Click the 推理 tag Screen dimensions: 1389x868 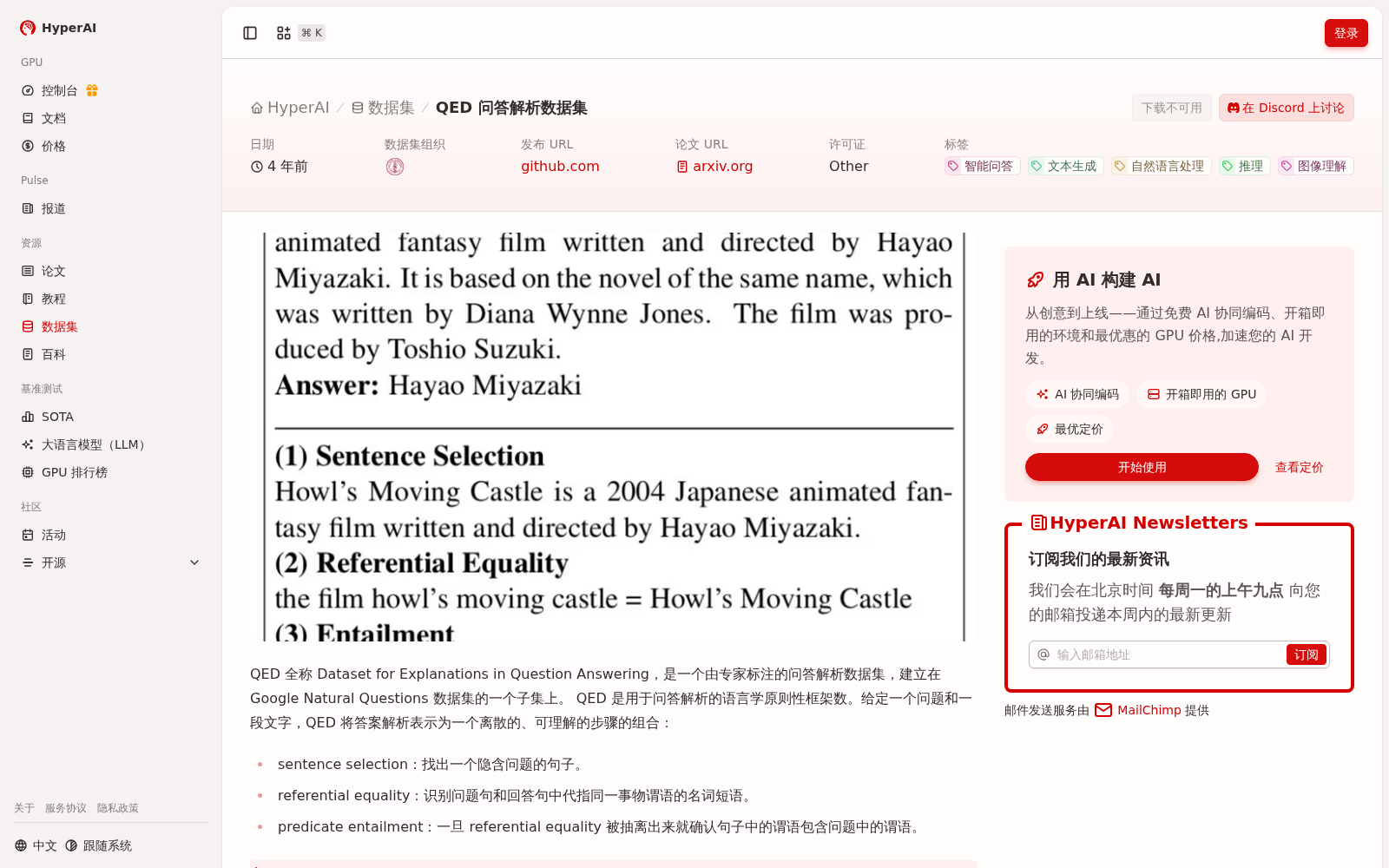[1244, 166]
